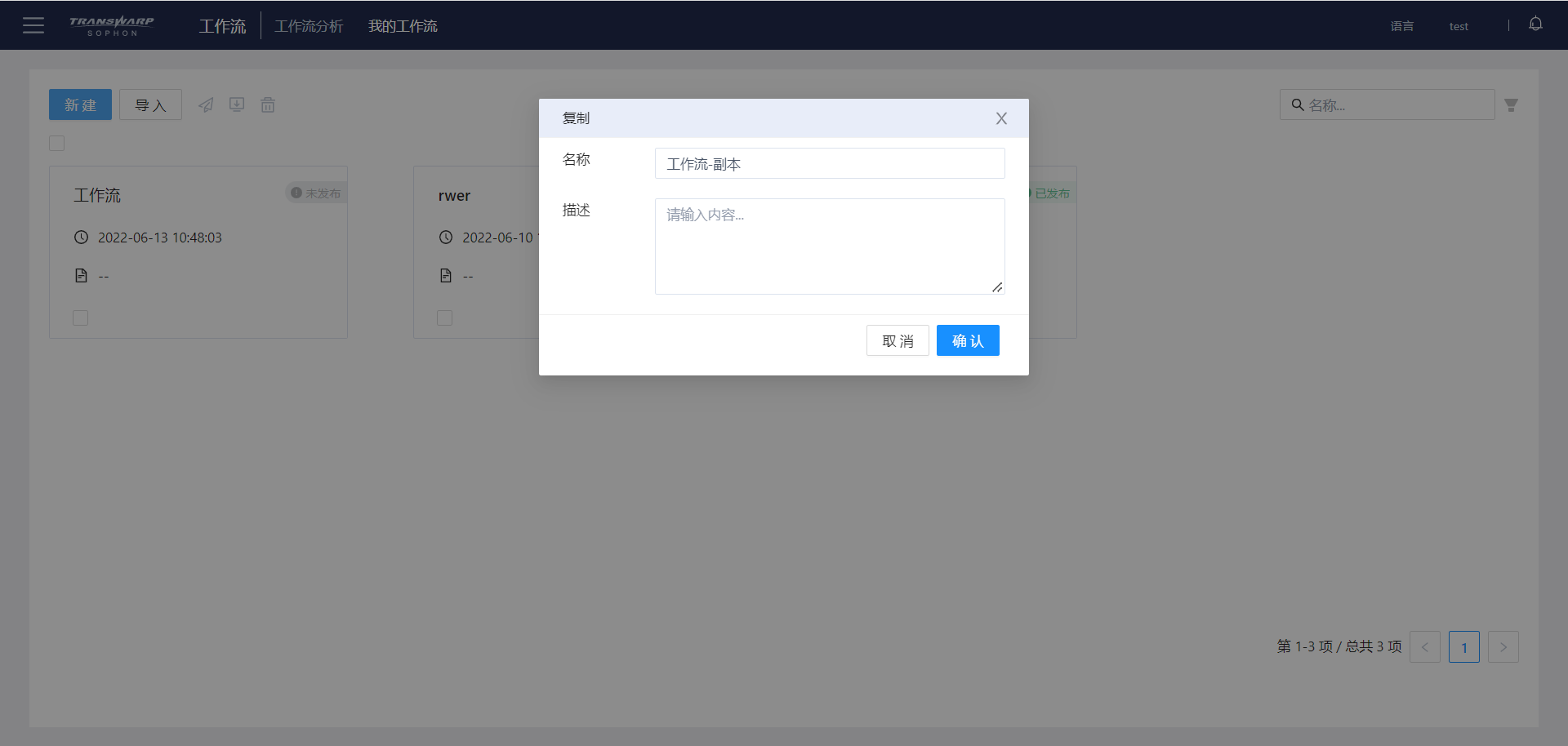
Task: Click the search magnifier icon
Action: tap(1297, 104)
